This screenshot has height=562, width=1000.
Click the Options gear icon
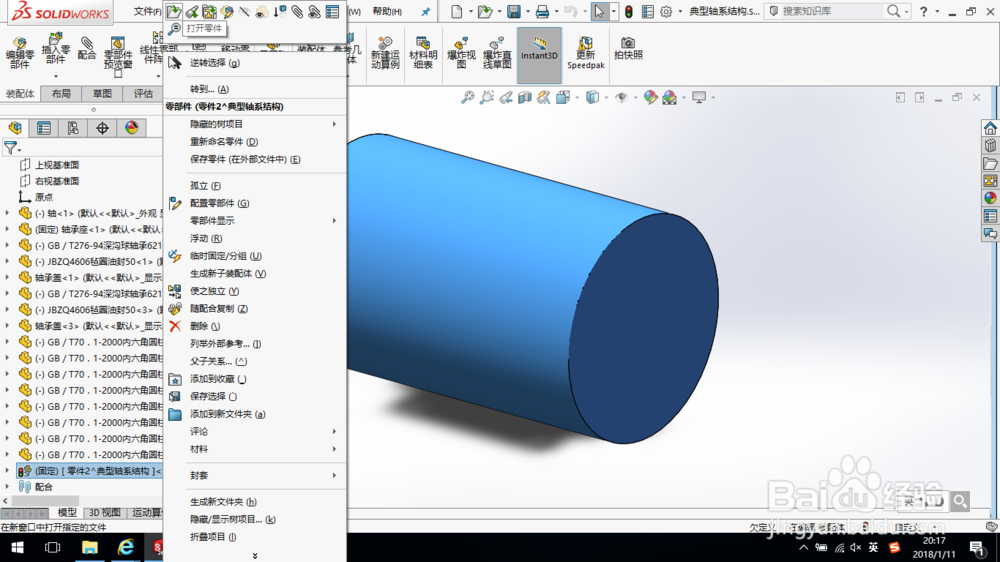(x=666, y=11)
